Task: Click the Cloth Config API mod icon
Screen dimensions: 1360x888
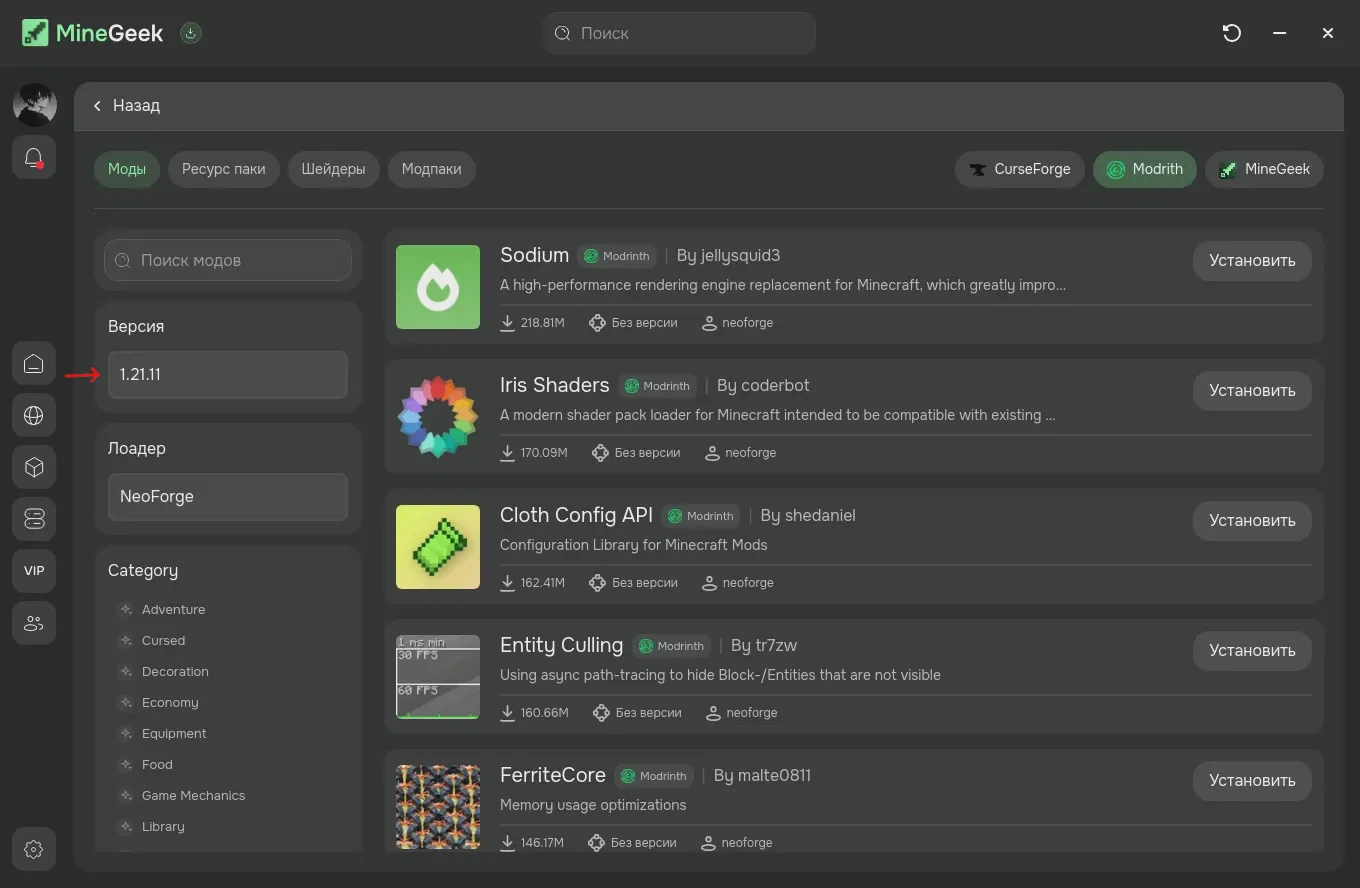Action: pos(438,547)
